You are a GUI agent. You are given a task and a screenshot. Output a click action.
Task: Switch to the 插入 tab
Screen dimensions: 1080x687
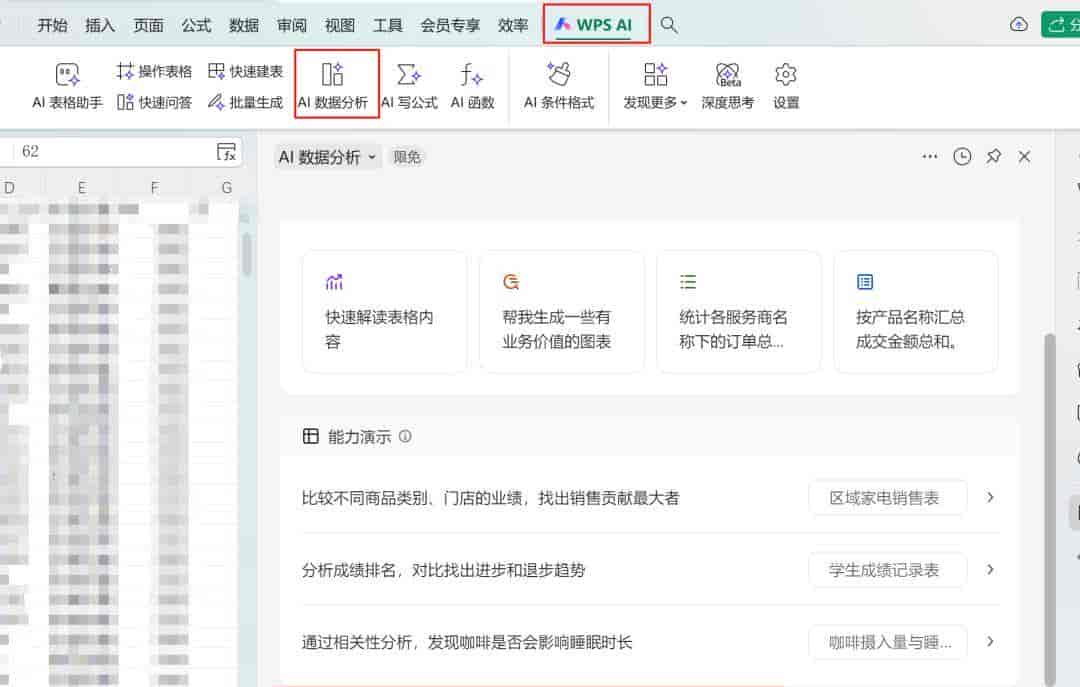coord(100,25)
